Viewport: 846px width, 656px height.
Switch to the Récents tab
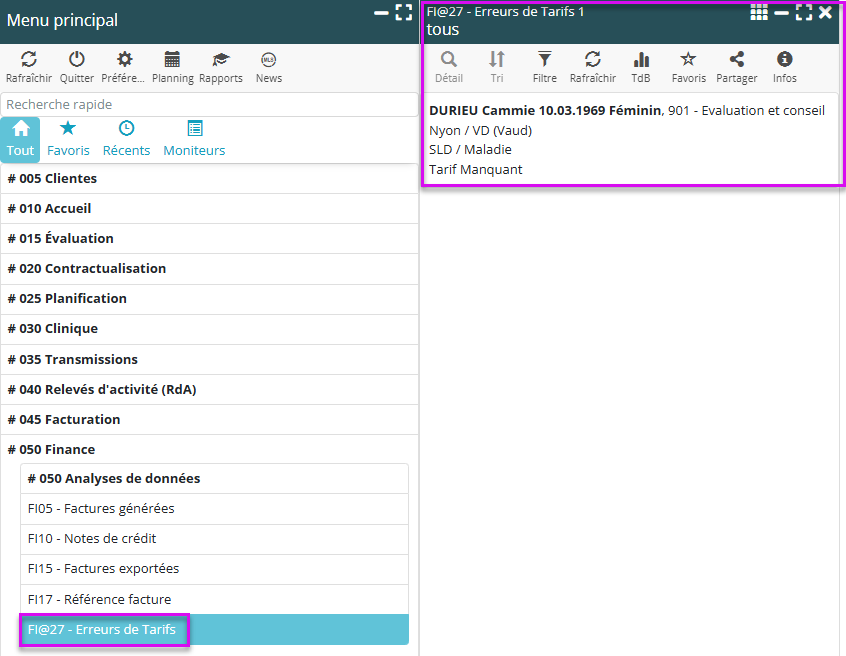[126, 138]
